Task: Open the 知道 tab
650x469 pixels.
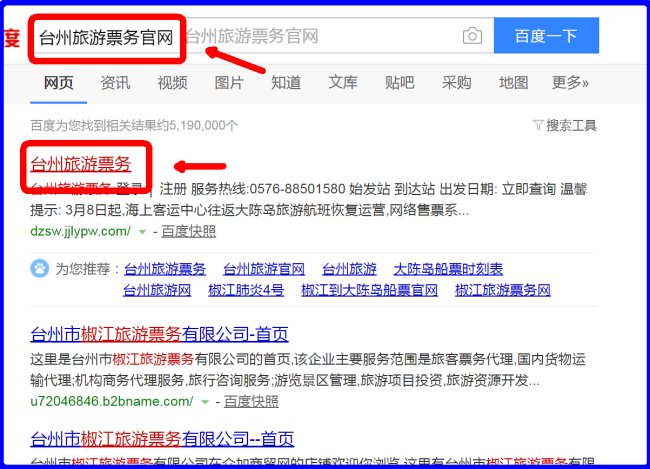Action: point(286,83)
